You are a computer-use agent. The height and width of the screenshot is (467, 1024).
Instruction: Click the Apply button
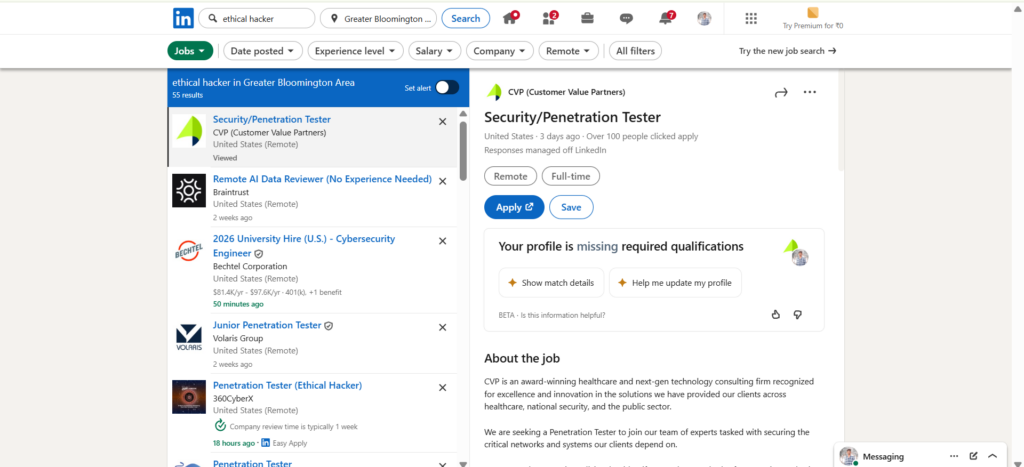(514, 207)
